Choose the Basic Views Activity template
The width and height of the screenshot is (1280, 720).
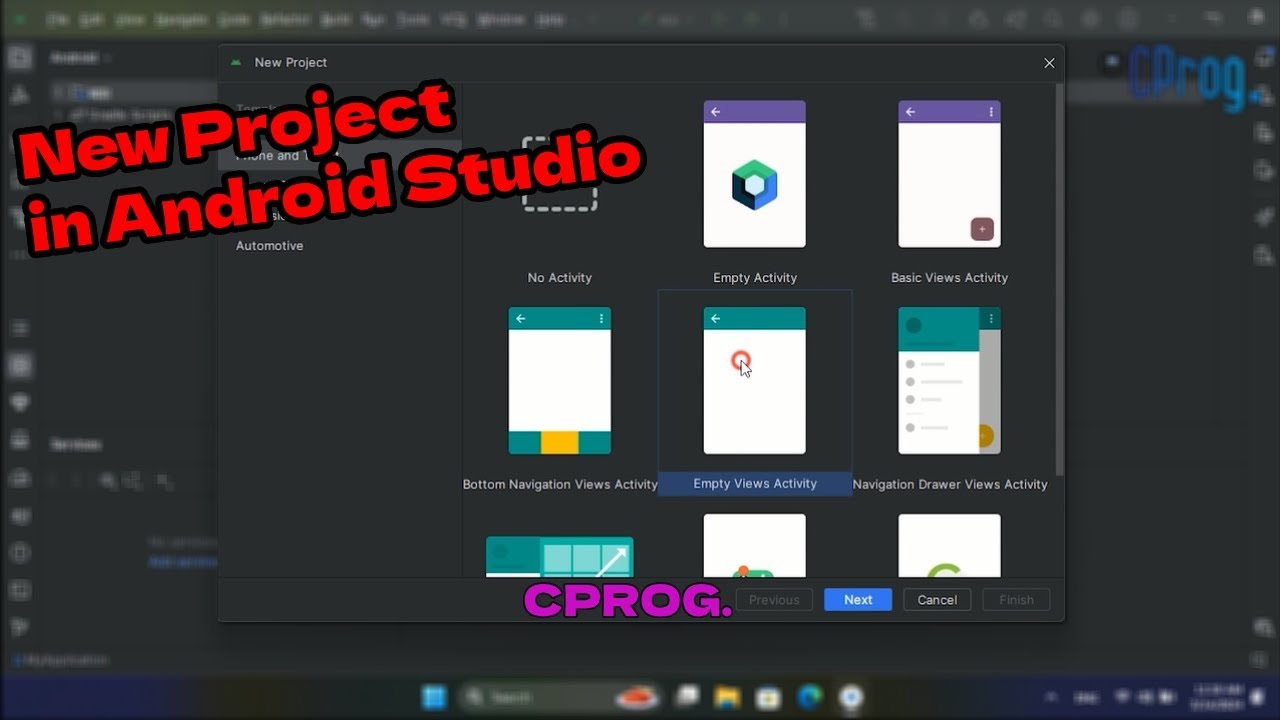pos(949,174)
